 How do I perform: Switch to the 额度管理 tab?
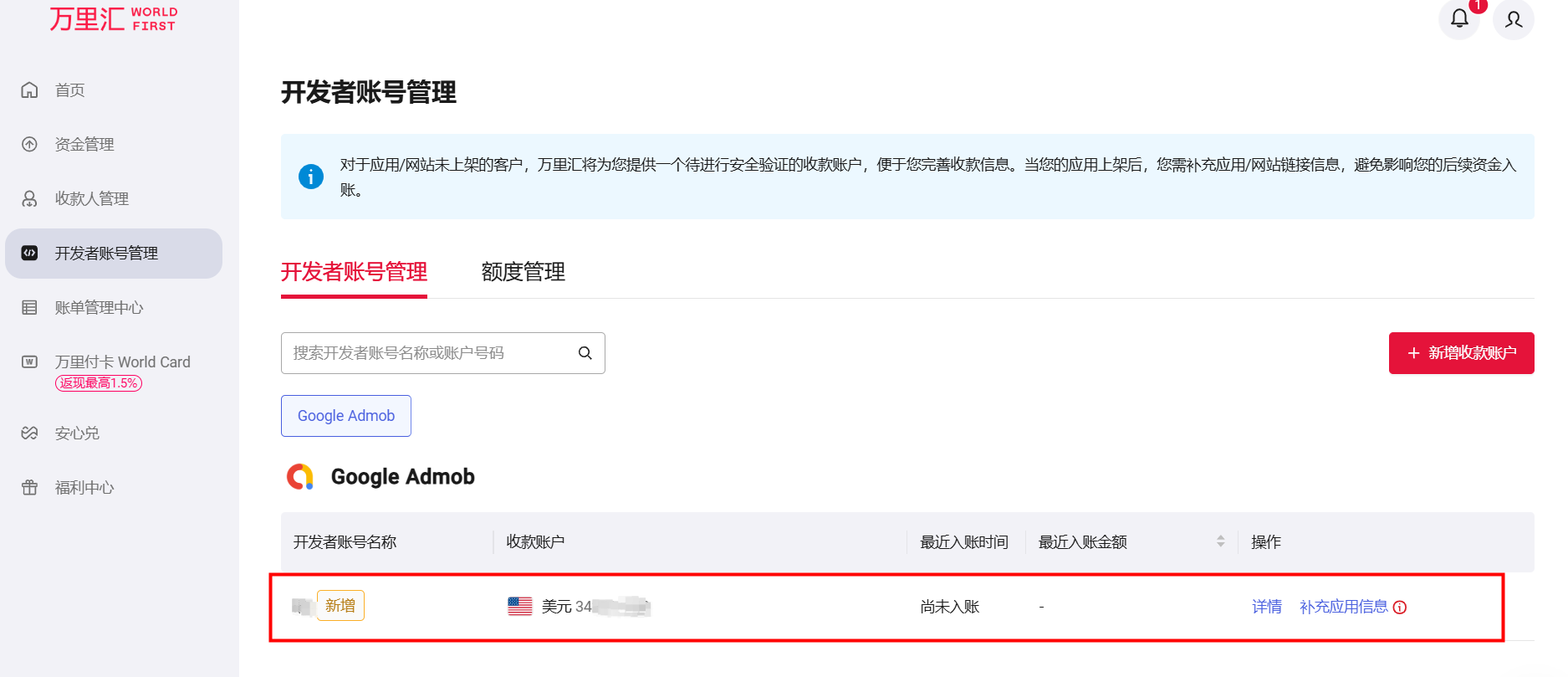pos(523,272)
